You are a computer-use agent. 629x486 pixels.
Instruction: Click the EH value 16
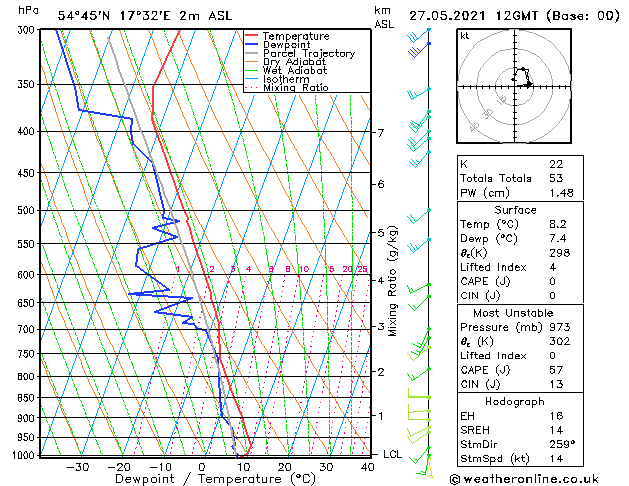coord(556,416)
